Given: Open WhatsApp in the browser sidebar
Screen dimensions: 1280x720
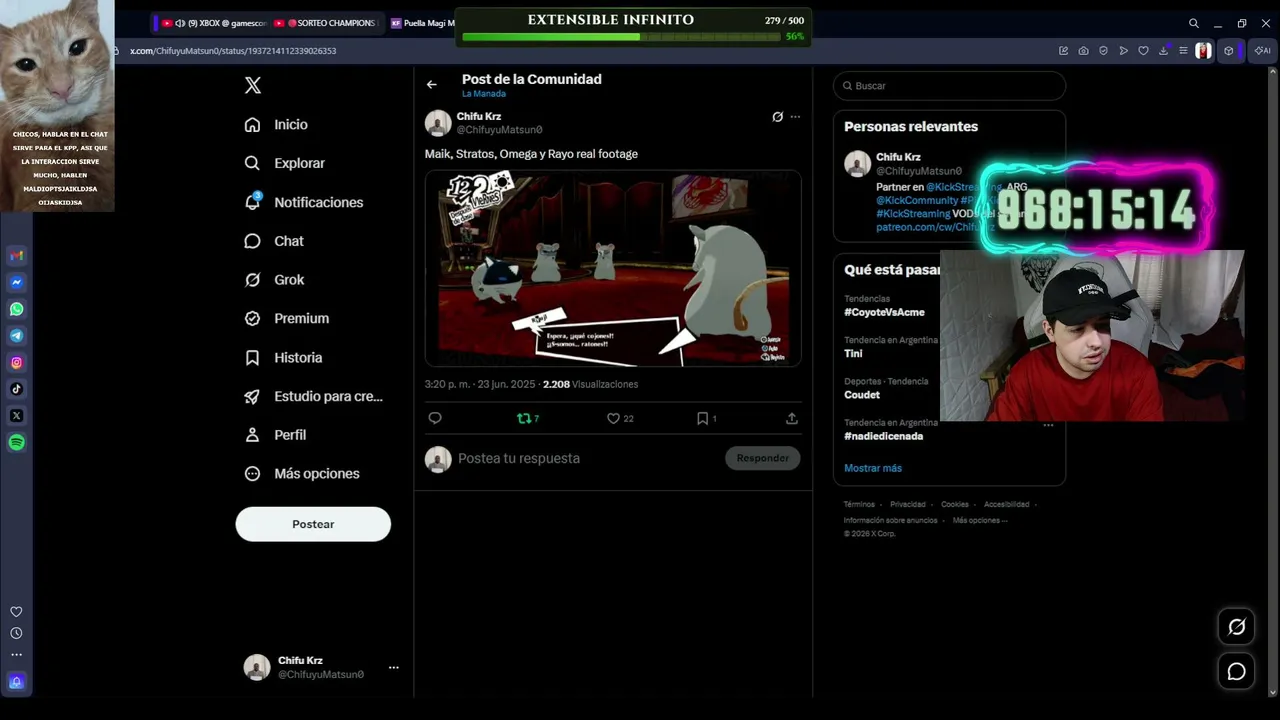Looking at the screenshot, I should (x=17, y=309).
